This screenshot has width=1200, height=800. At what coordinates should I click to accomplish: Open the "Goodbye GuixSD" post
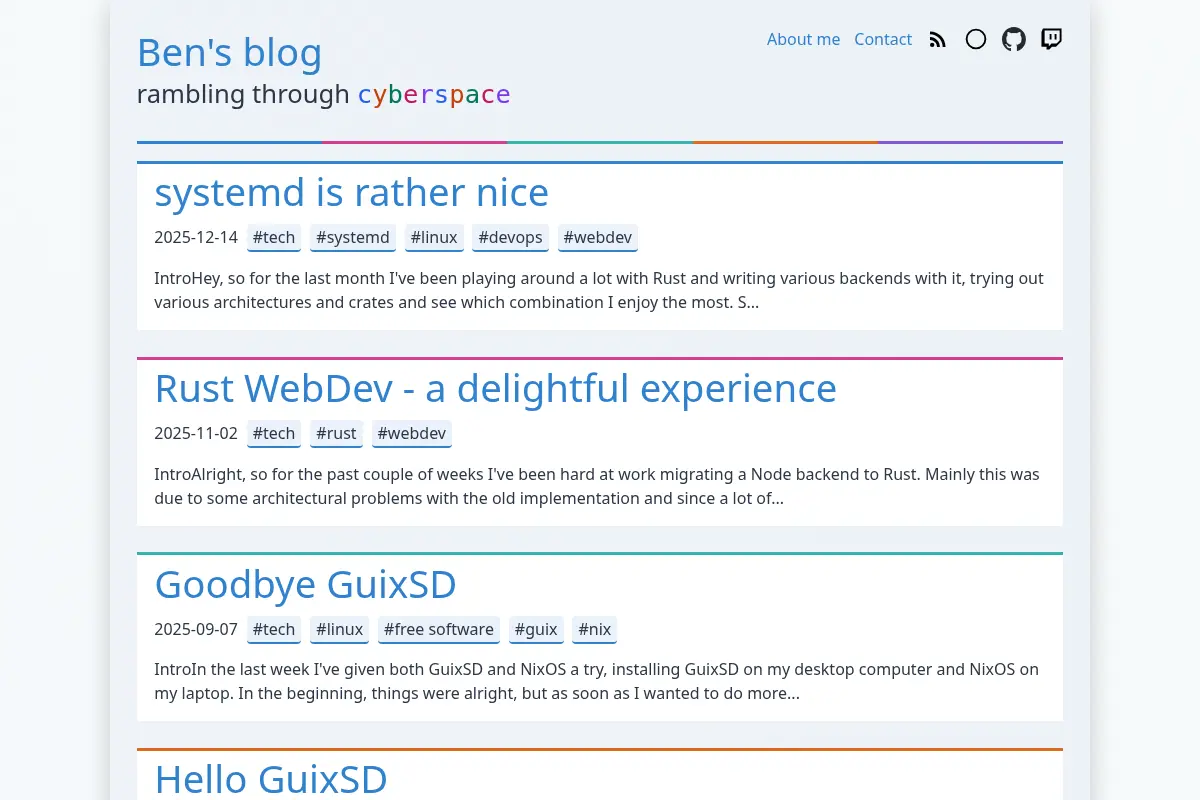coord(305,584)
